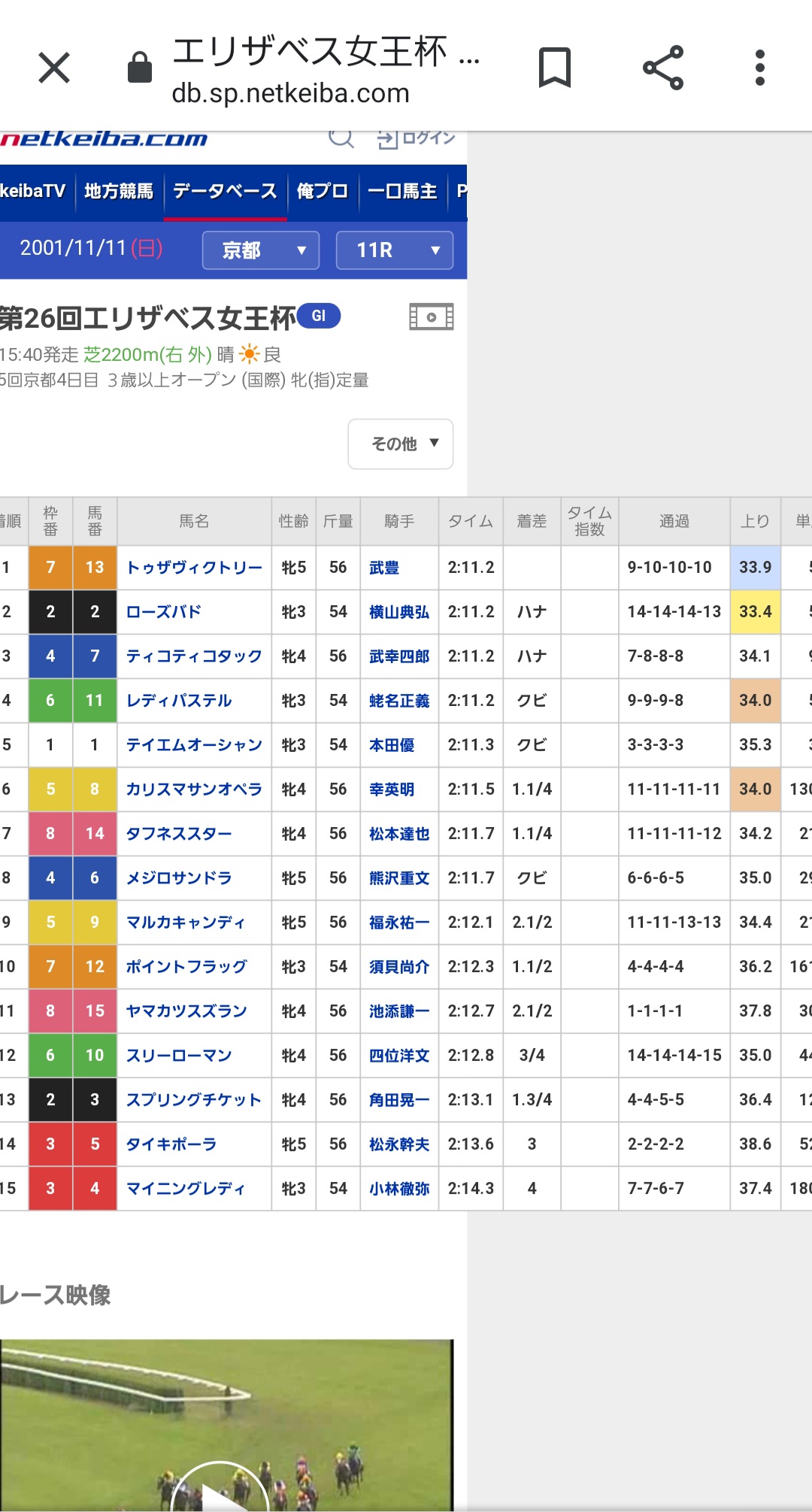The width and height of the screenshot is (812, 1512).
Task: Click the netkeiba.com logo
Action: click(104, 139)
